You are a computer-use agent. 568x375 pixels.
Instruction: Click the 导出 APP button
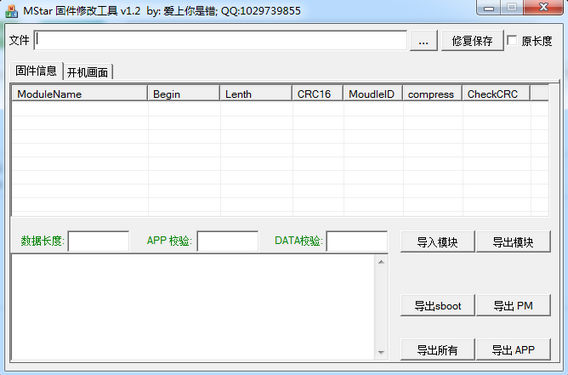pyautogui.click(x=513, y=350)
